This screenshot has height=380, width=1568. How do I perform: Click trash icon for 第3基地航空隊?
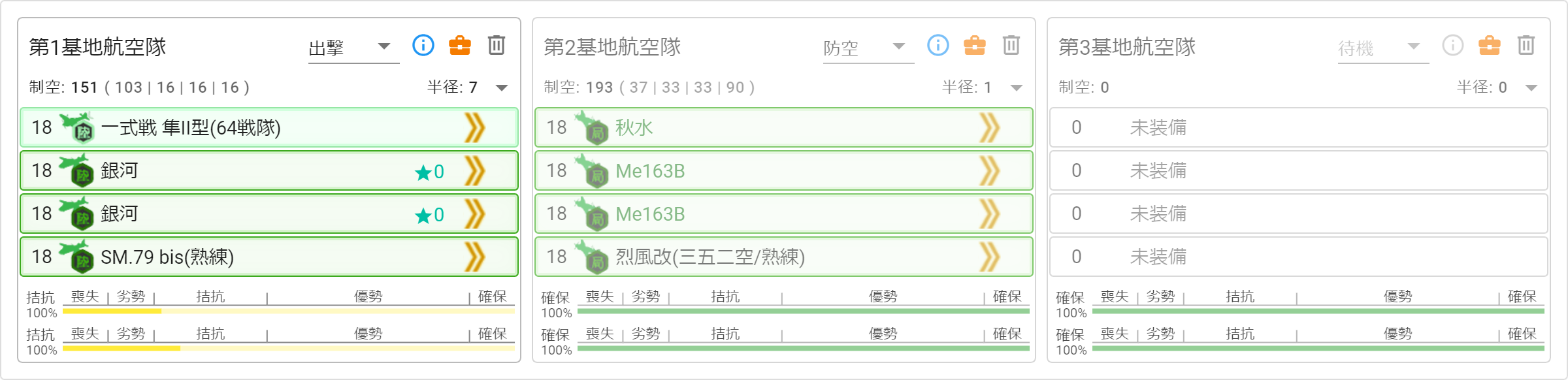tap(1526, 46)
